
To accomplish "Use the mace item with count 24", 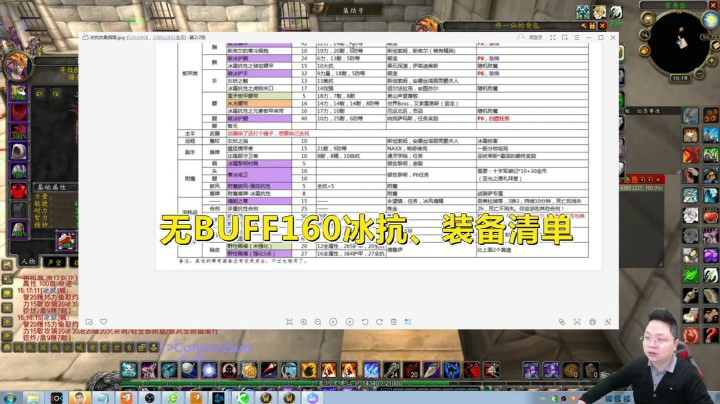I will pos(391,370).
